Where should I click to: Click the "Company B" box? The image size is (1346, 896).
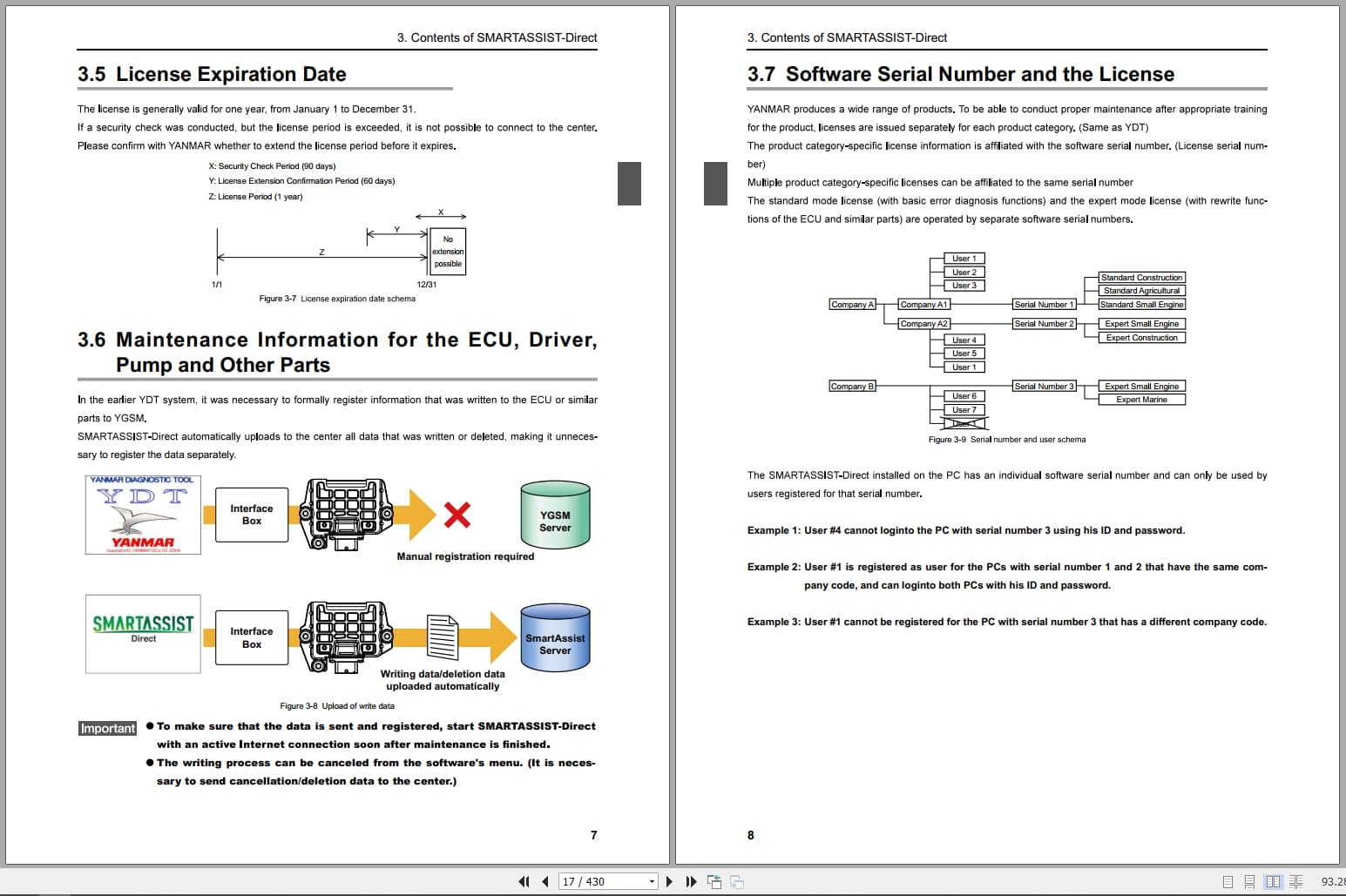pos(852,387)
